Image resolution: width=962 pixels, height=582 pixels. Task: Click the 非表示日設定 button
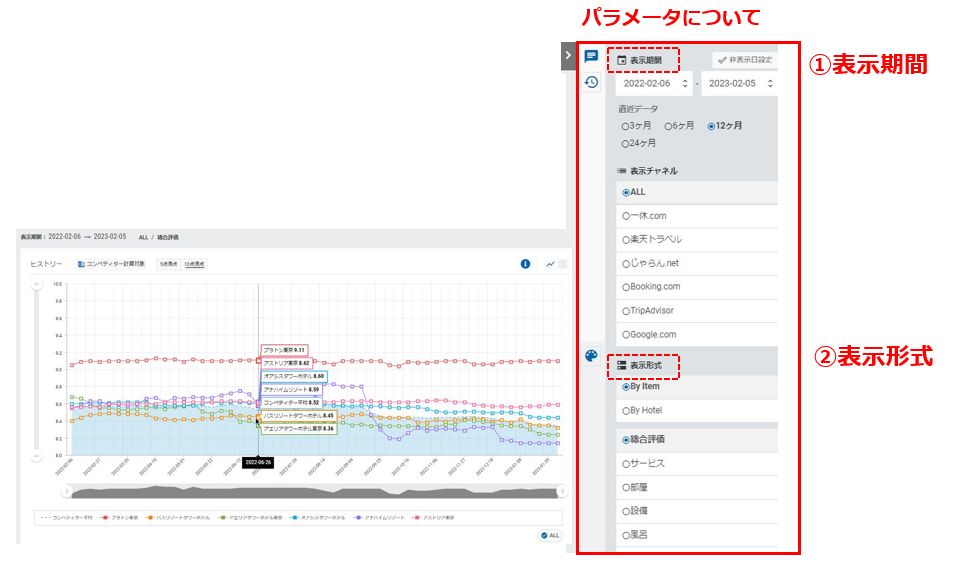coord(745,60)
